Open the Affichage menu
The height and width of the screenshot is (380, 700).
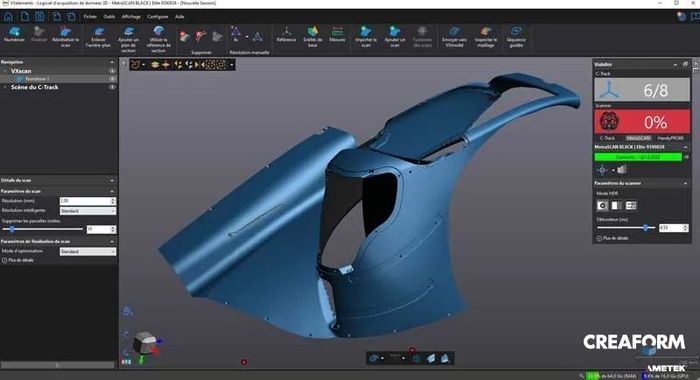131,17
